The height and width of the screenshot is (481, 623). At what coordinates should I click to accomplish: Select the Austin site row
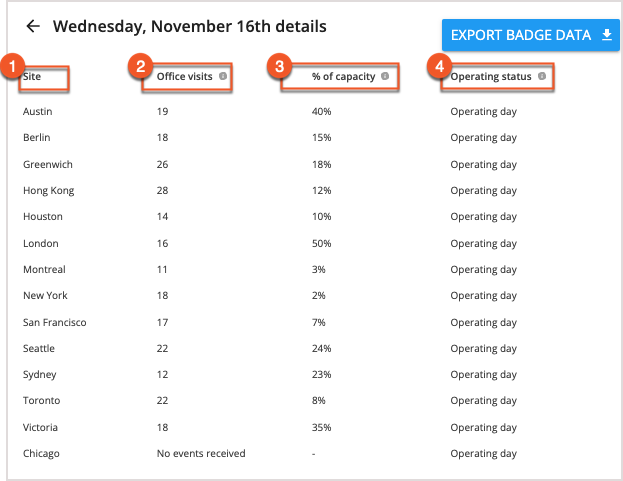pos(37,111)
